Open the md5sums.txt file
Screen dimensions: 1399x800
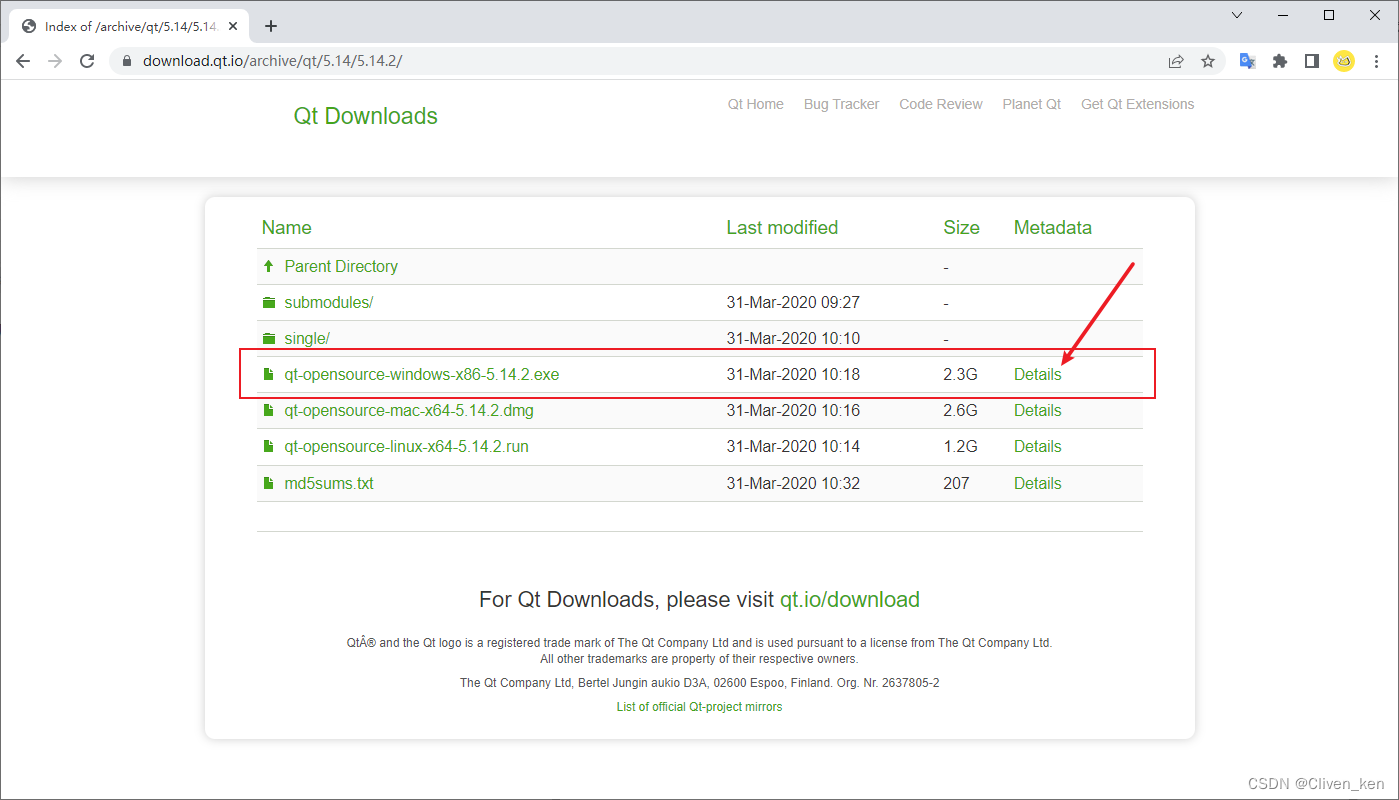click(329, 483)
